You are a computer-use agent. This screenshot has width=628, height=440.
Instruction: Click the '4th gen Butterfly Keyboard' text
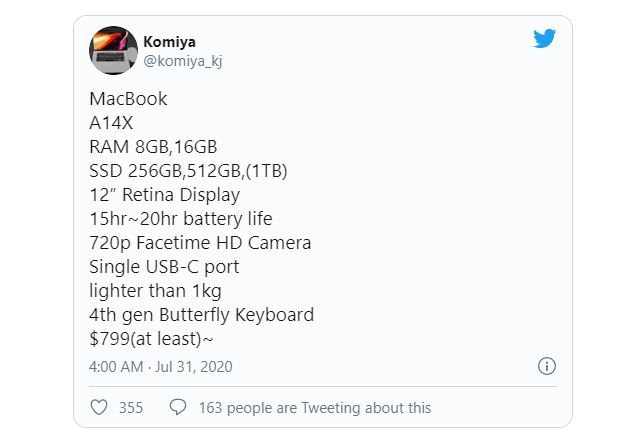pyautogui.click(x=201, y=315)
